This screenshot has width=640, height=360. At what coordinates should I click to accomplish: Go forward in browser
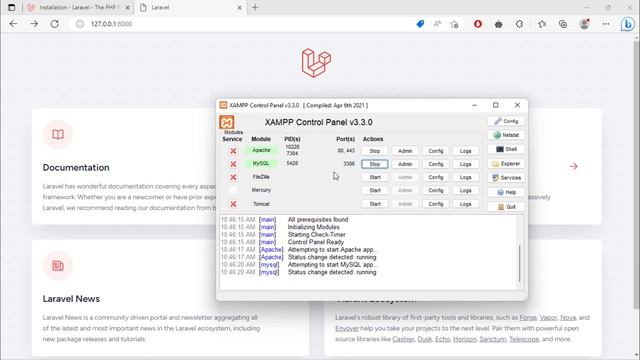(x=34, y=24)
